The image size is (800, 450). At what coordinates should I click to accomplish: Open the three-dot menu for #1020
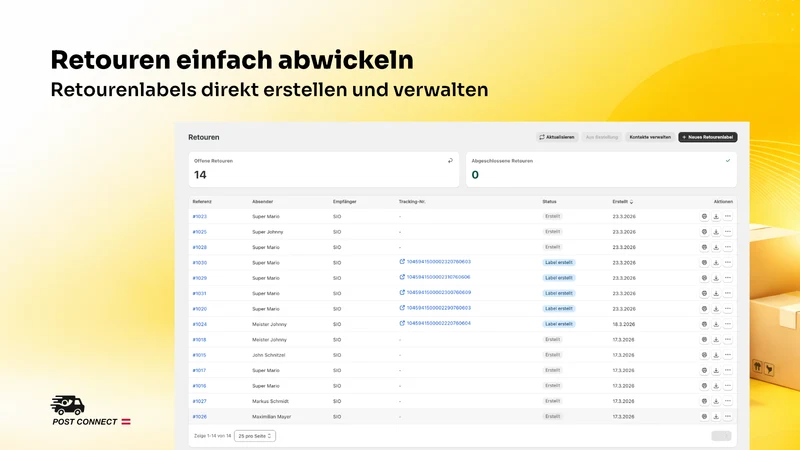point(728,309)
